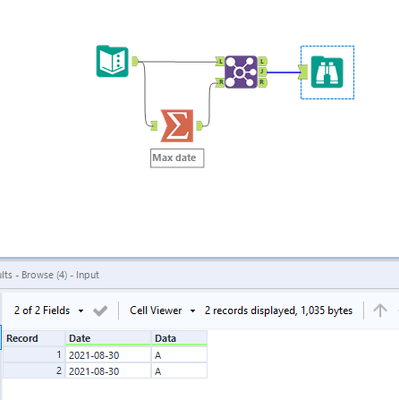Select Data cell A in record 1
The width and height of the screenshot is (399, 400).
179,355
